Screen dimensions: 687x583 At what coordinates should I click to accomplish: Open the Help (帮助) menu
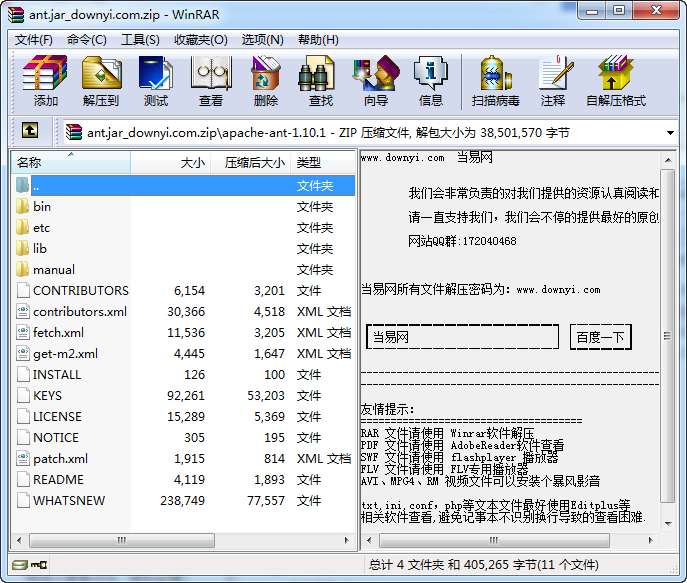[318, 40]
